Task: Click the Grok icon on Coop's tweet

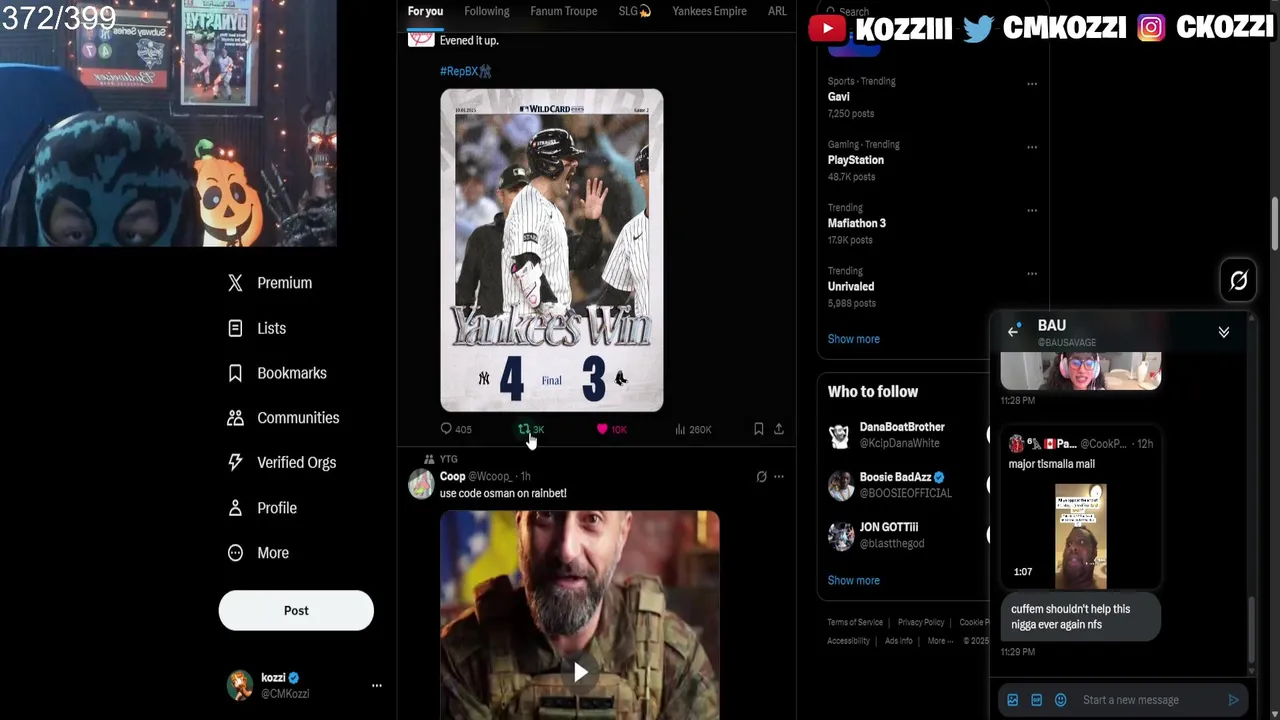Action: click(761, 477)
